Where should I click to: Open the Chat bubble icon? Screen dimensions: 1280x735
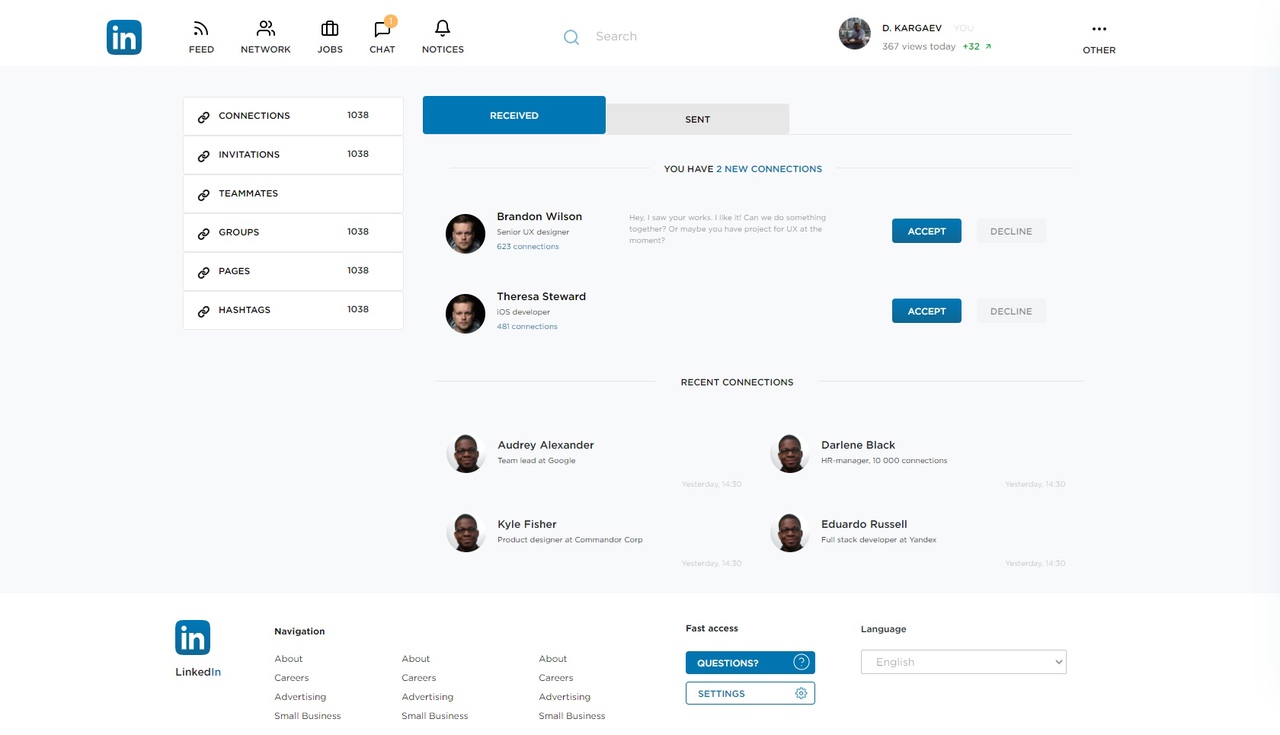[382, 29]
